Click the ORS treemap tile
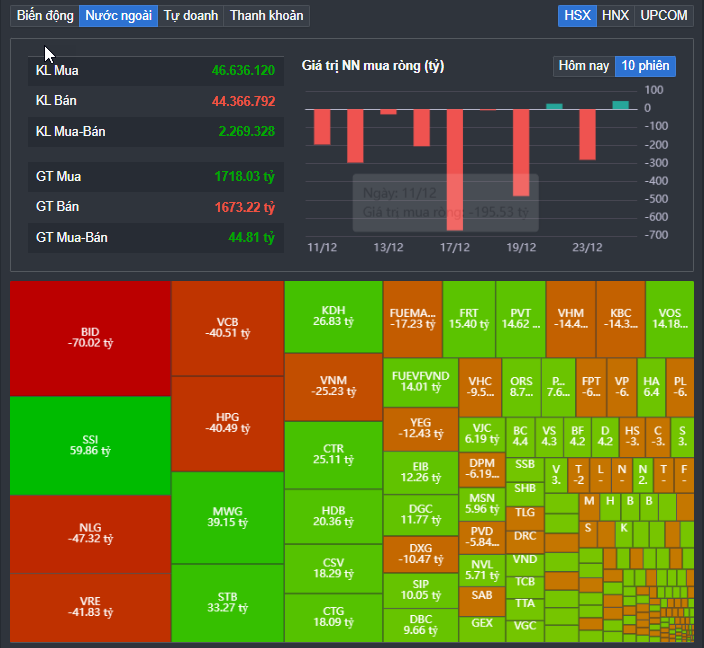This screenshot has height=648, width=704. [x=521, y=387]
